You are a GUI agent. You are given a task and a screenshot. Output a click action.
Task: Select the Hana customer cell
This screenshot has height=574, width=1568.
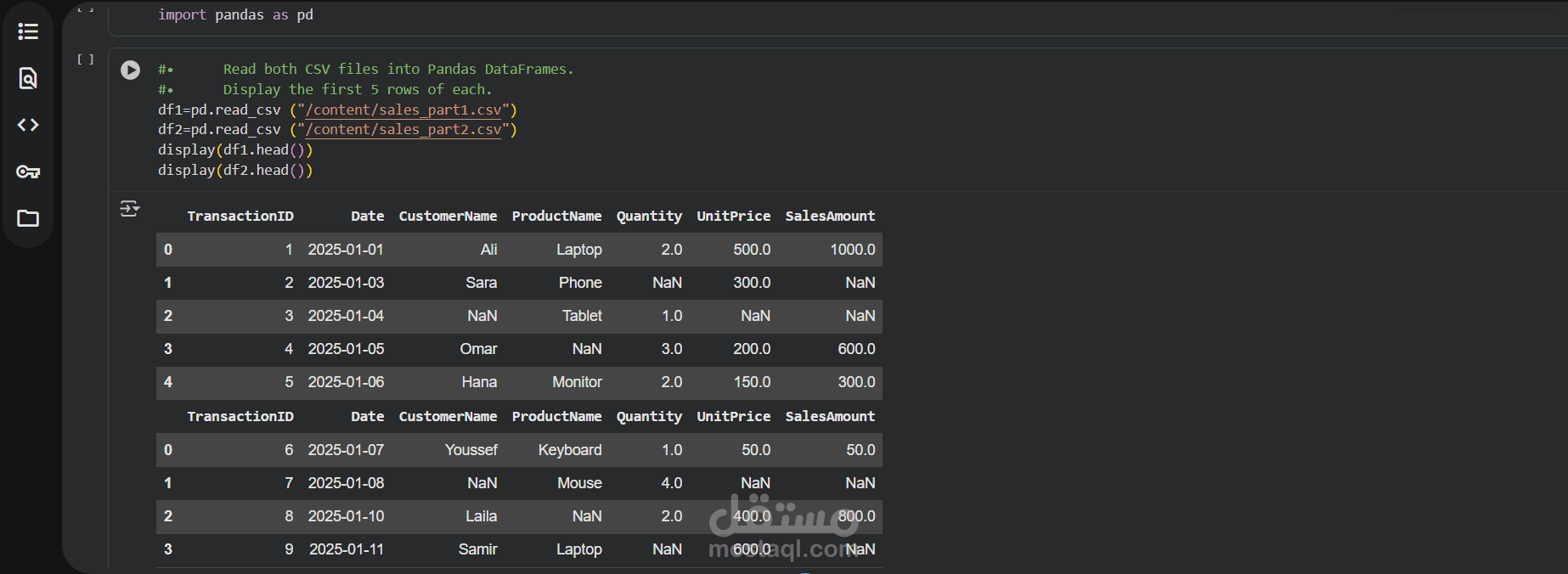tap(479, 382)
